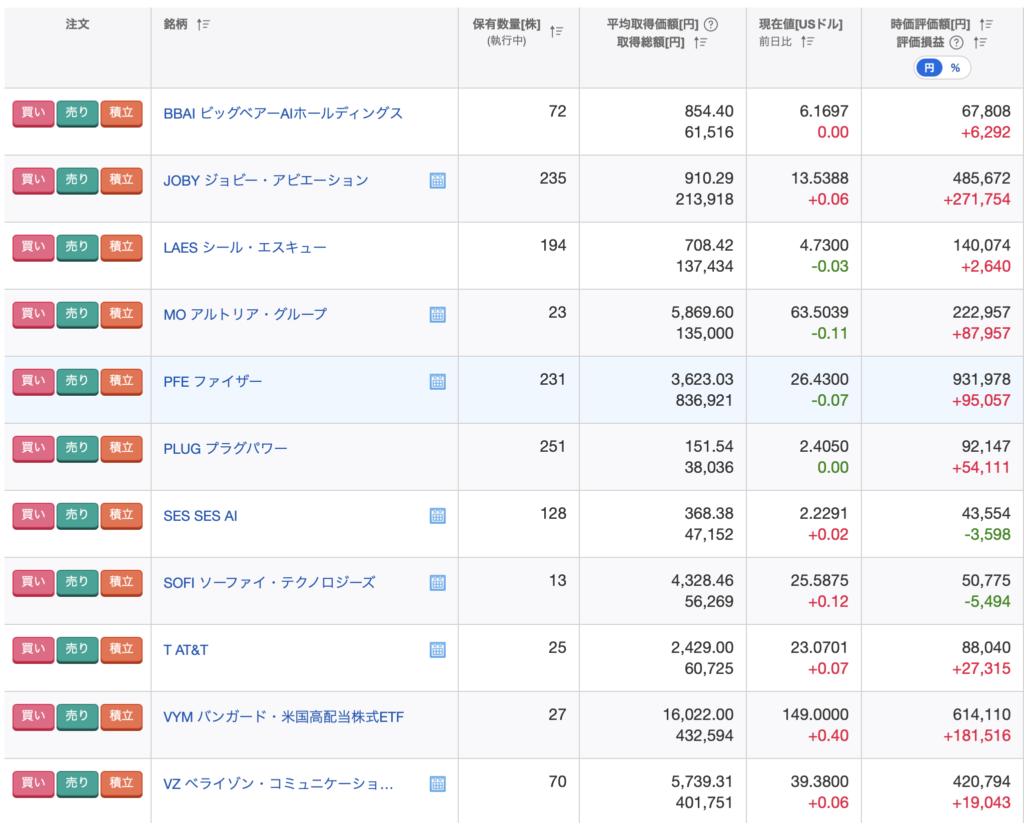Switch valuation display to % mode

coord(955,68)
